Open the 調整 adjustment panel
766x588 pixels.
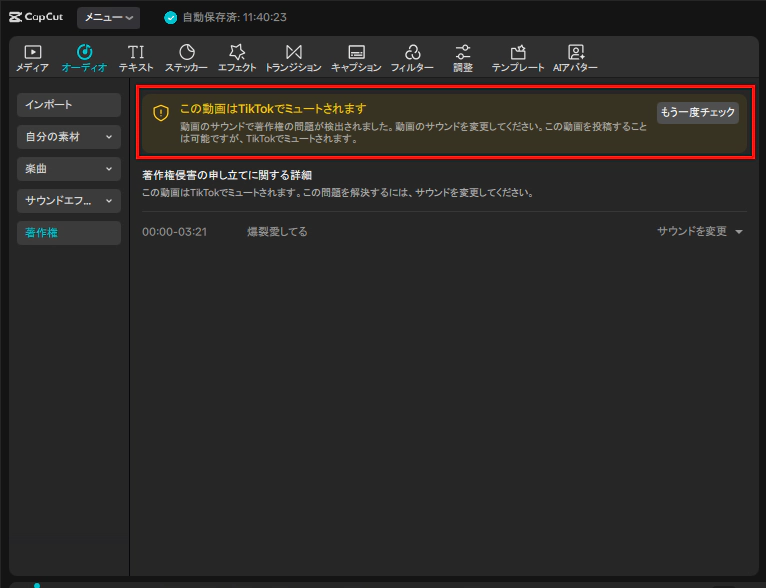pos(463,58)
